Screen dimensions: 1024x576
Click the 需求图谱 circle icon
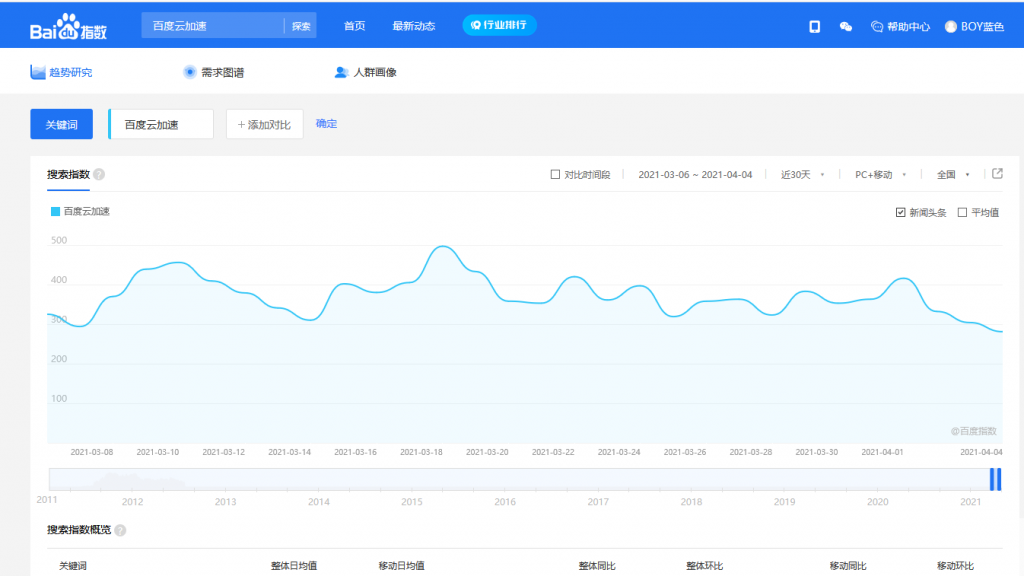click(189, 72)
